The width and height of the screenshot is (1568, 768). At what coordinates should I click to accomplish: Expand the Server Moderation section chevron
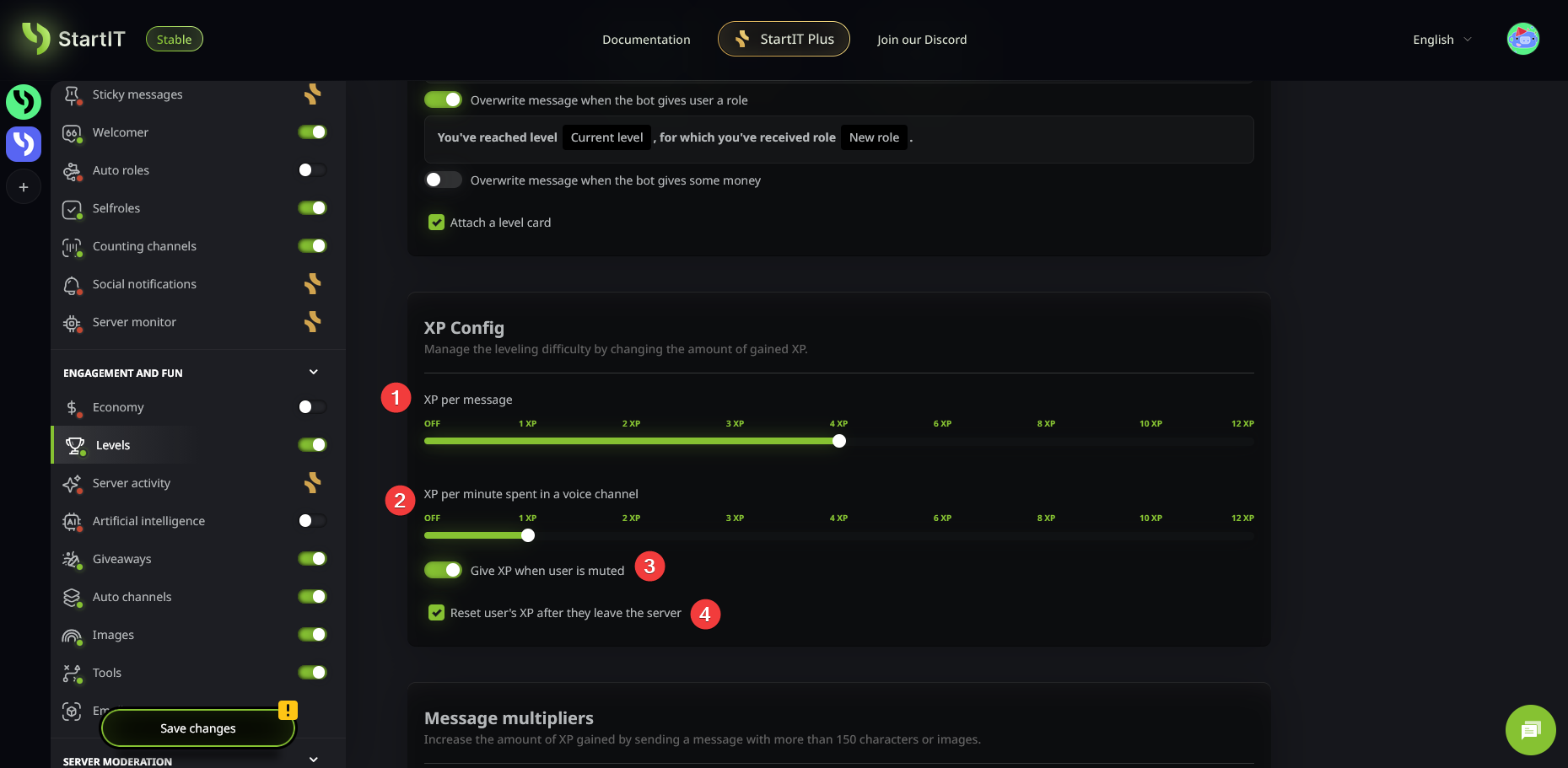314,759
